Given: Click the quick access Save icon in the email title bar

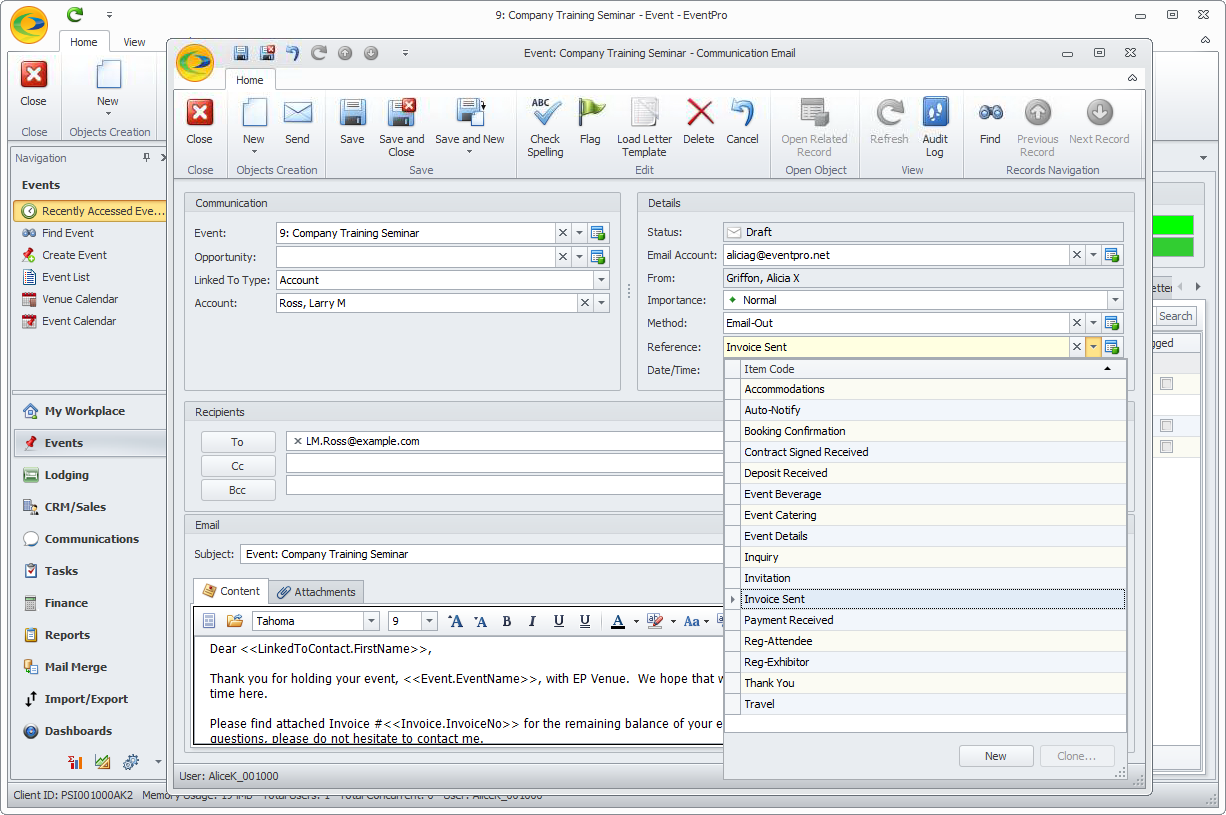Looking at the screenshot, I should click(241, 53).
